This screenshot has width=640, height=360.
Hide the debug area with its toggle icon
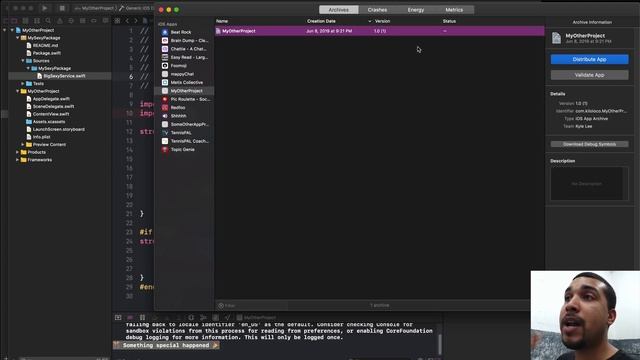pyautogui.click(x=118, y=318)
